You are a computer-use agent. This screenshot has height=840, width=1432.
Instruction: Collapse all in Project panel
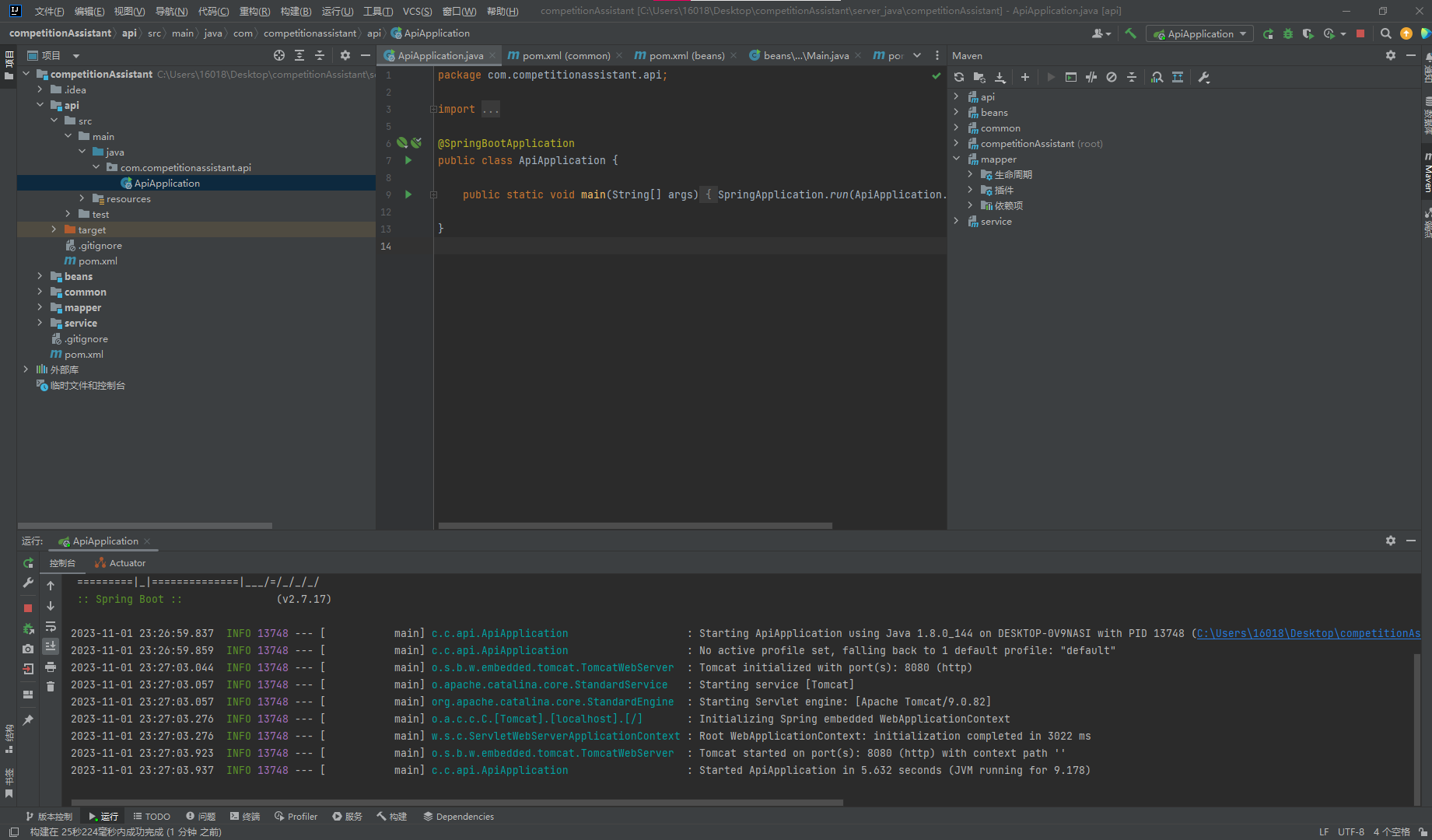click(320, 55)
